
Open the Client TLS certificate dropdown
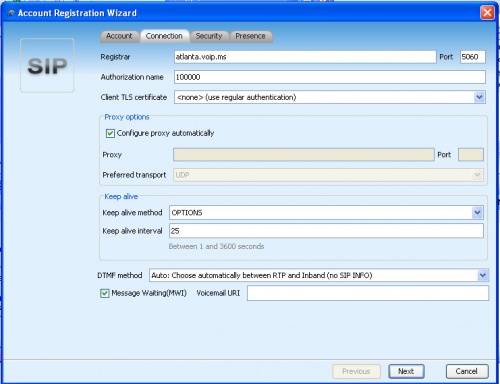click(x=330, y=97)
